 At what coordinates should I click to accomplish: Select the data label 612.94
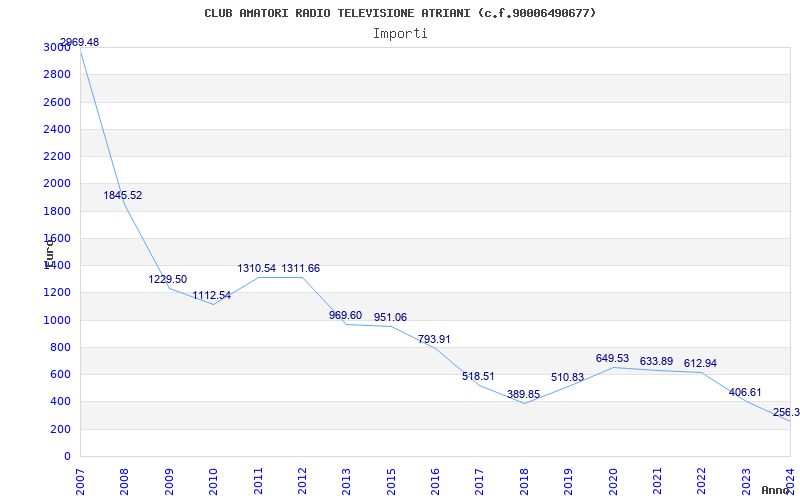pos(701,364)
